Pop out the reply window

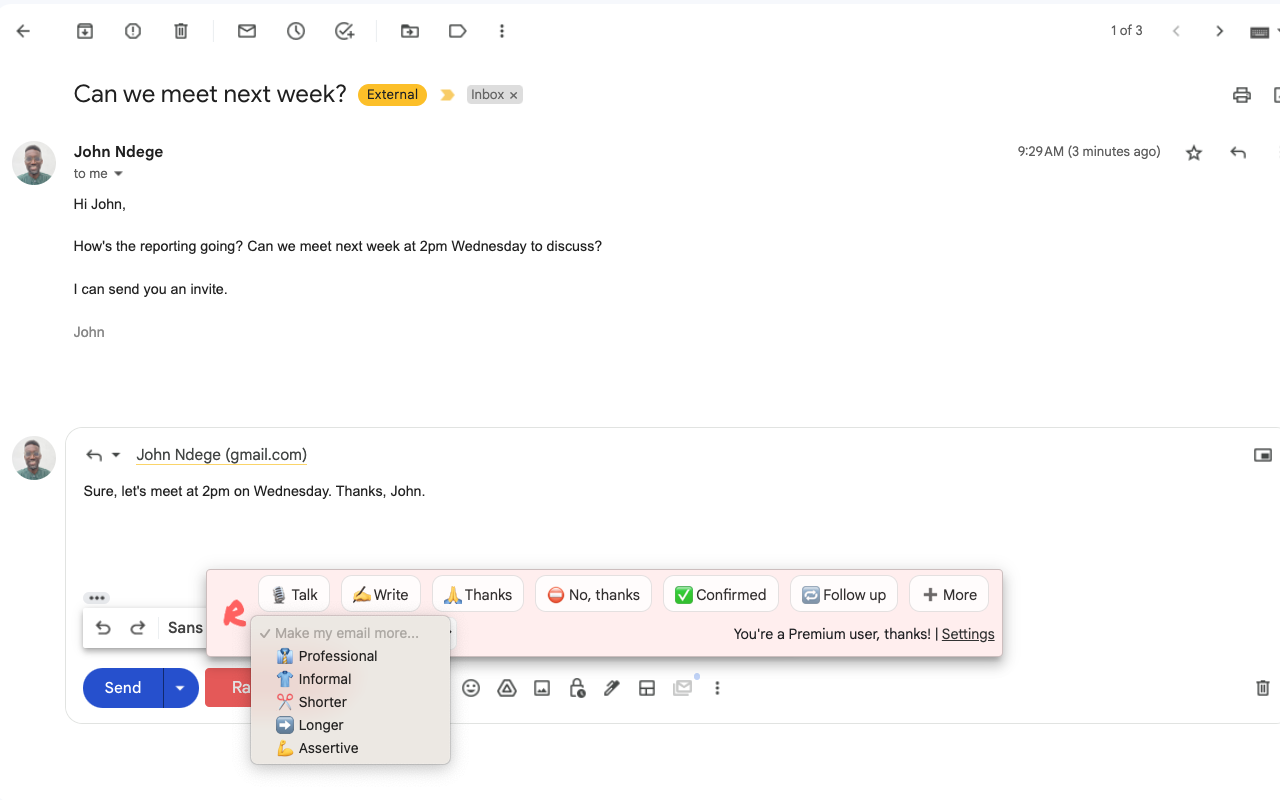coord(1263,455)
